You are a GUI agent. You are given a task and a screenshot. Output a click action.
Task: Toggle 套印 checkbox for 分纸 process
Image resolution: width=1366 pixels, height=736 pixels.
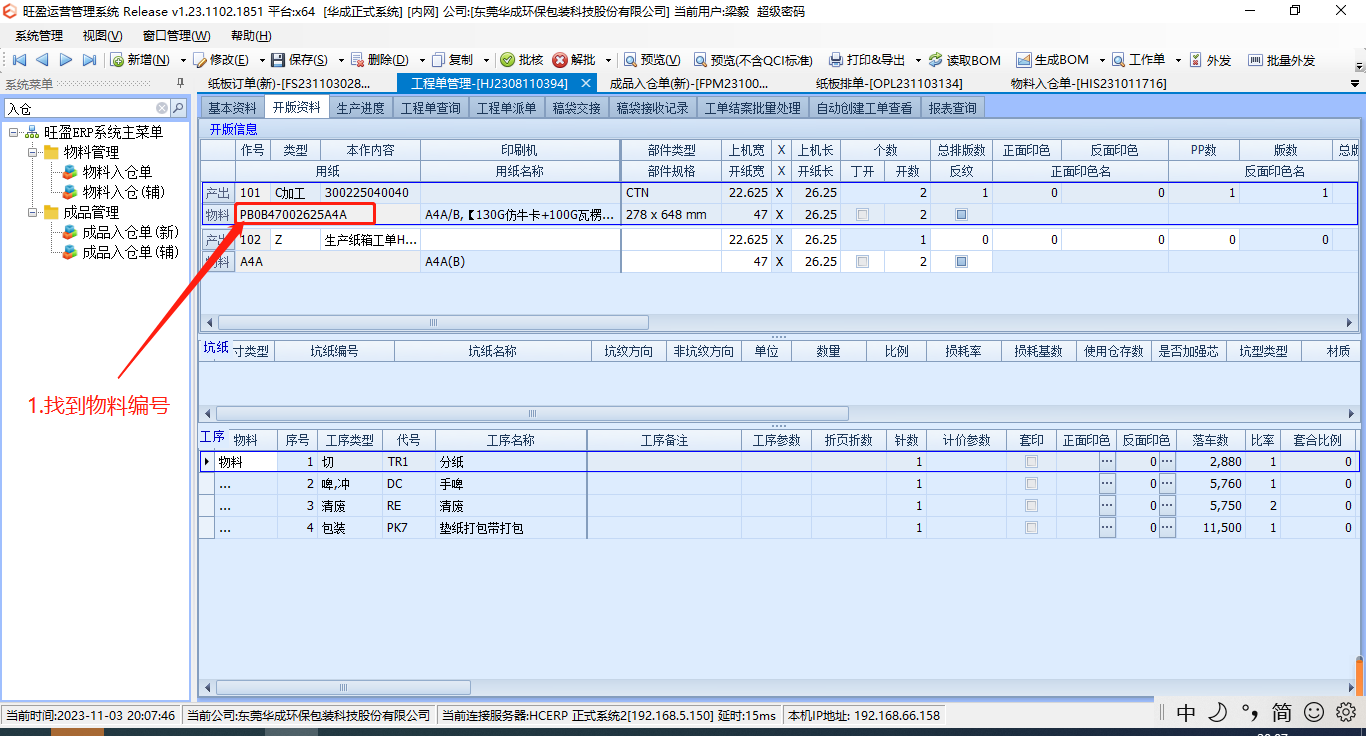[1031, 462]
